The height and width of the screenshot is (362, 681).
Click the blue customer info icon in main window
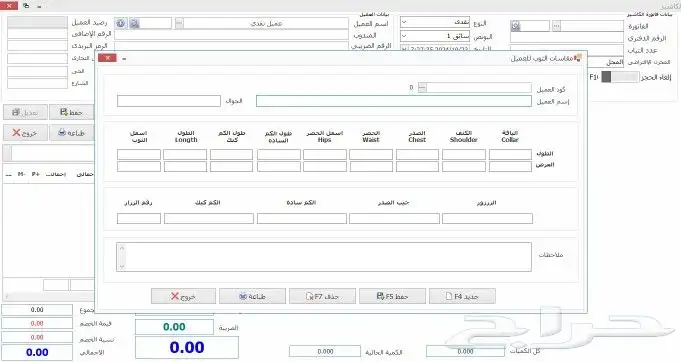(121, 23)
